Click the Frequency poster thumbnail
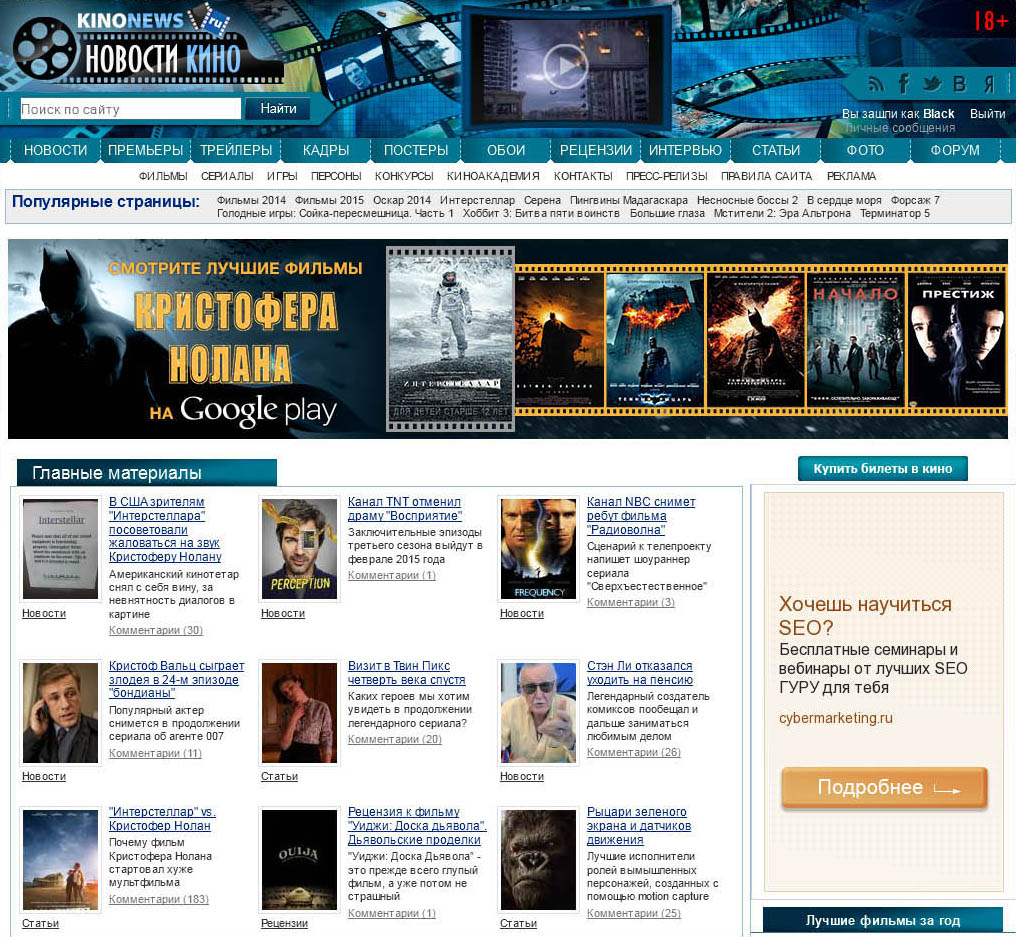 538,549
